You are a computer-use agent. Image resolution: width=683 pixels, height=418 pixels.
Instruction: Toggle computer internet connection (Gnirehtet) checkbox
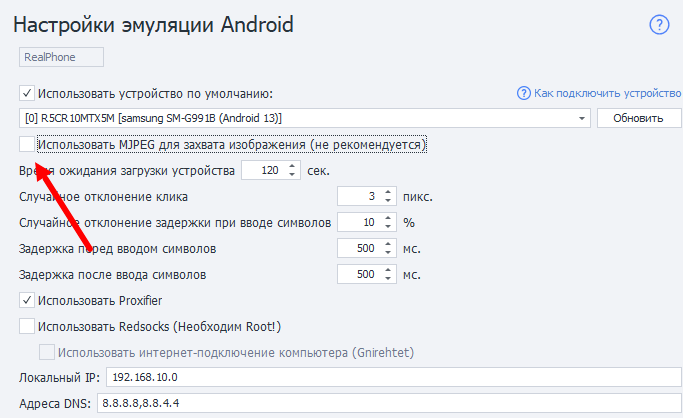pyautogui.click(x=46, y=352)
